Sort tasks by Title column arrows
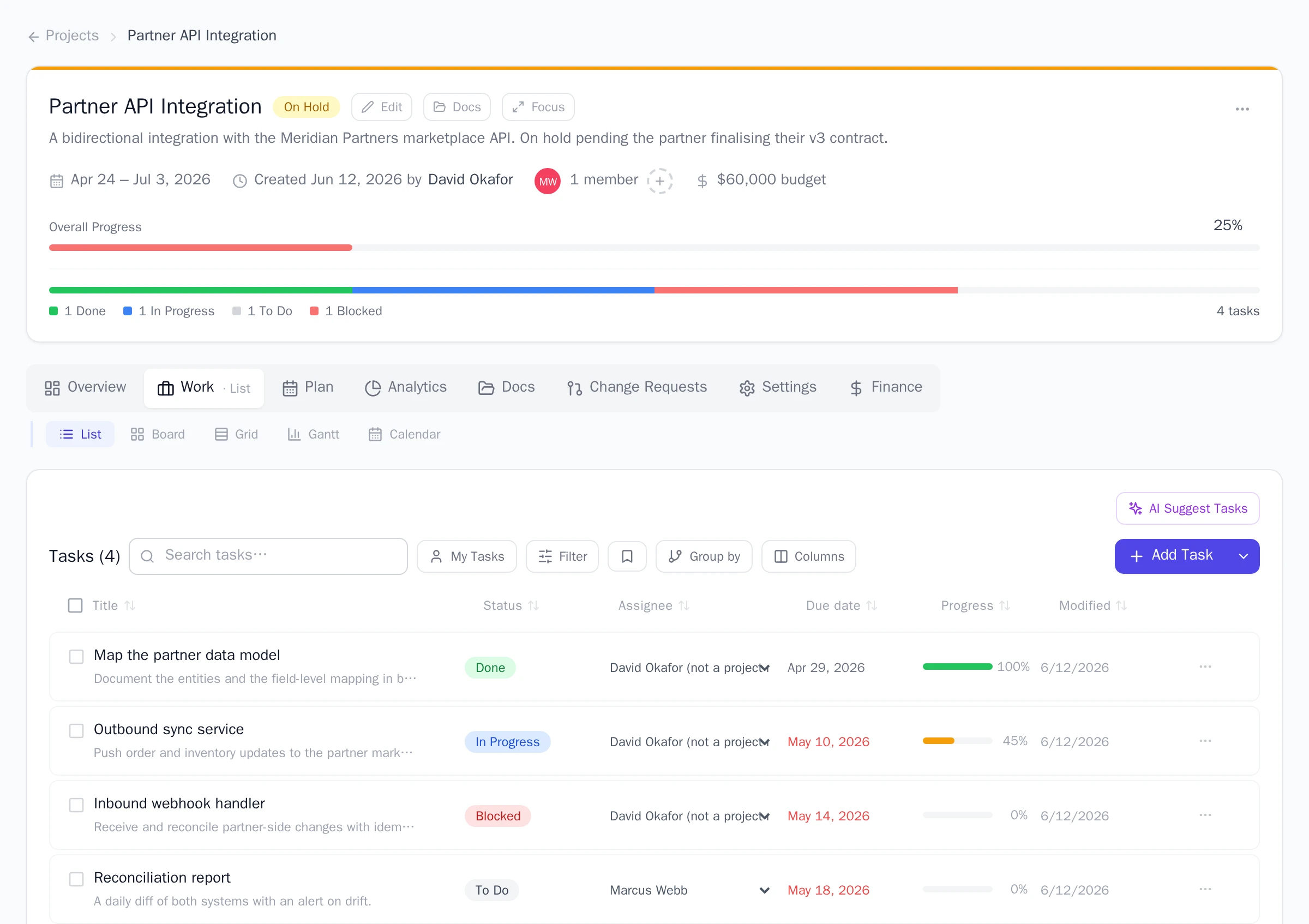Image resolution: width=1309 pixels, height=924 pixels. pos(130,605)
